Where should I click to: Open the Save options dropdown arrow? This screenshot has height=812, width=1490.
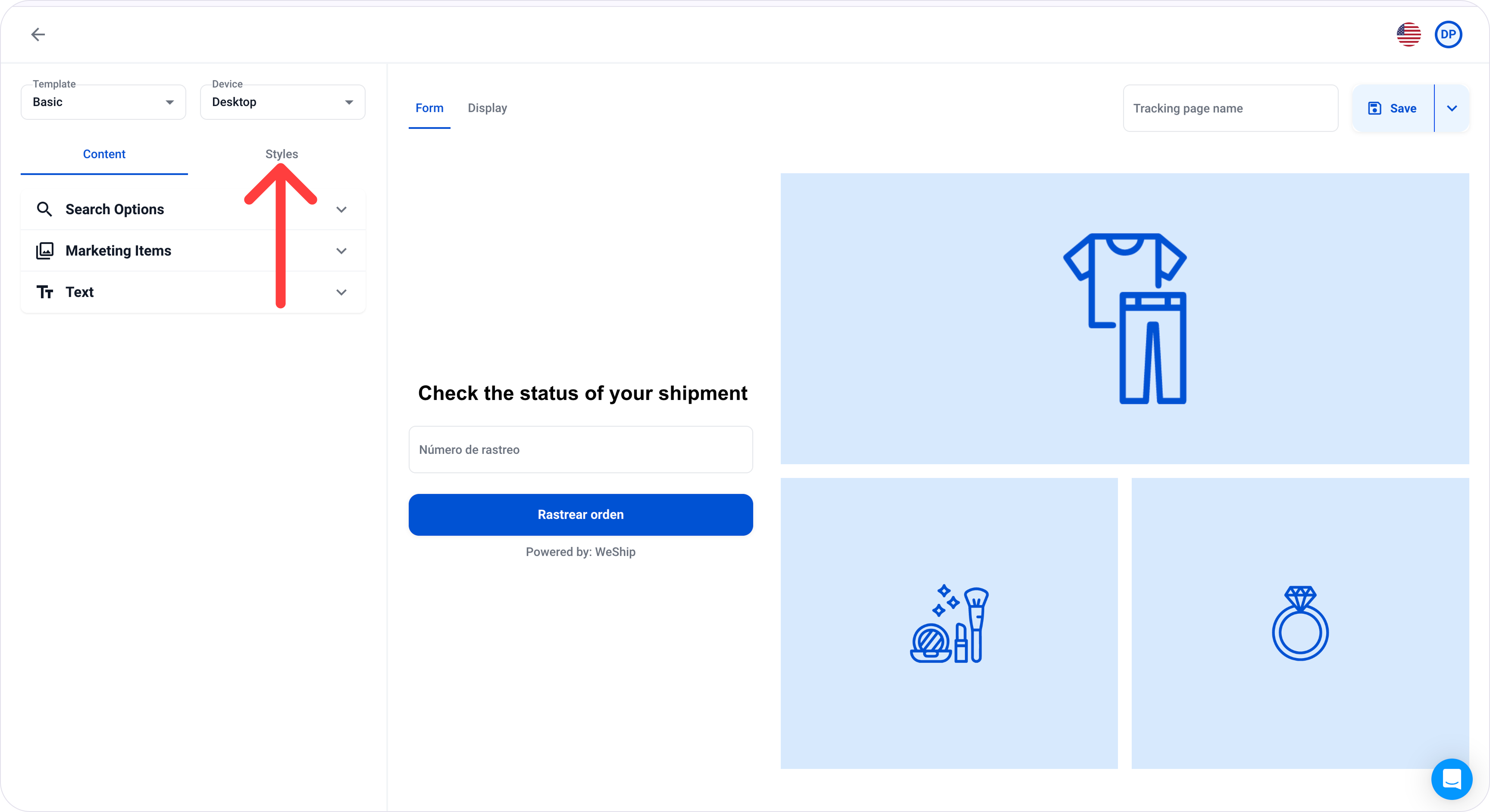pyautogui.click(x=1452, y=108)
